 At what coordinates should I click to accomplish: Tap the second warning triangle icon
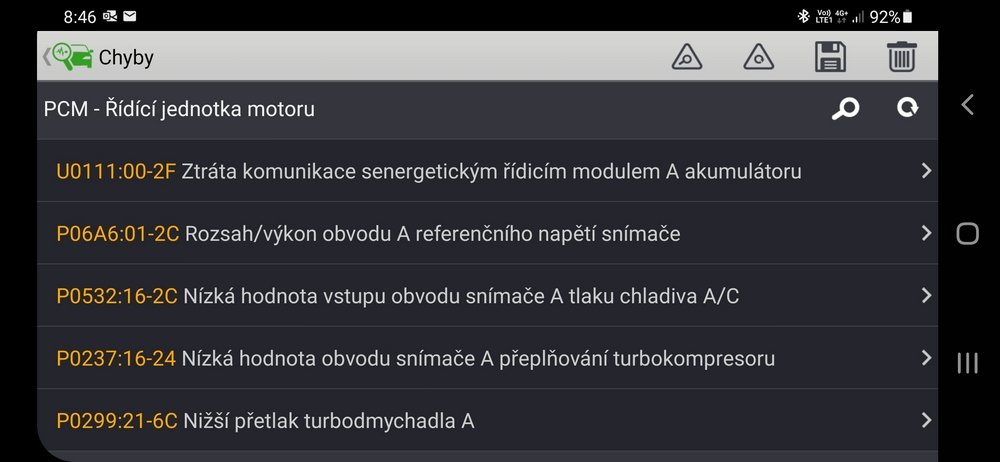click(x=759, y=57)
